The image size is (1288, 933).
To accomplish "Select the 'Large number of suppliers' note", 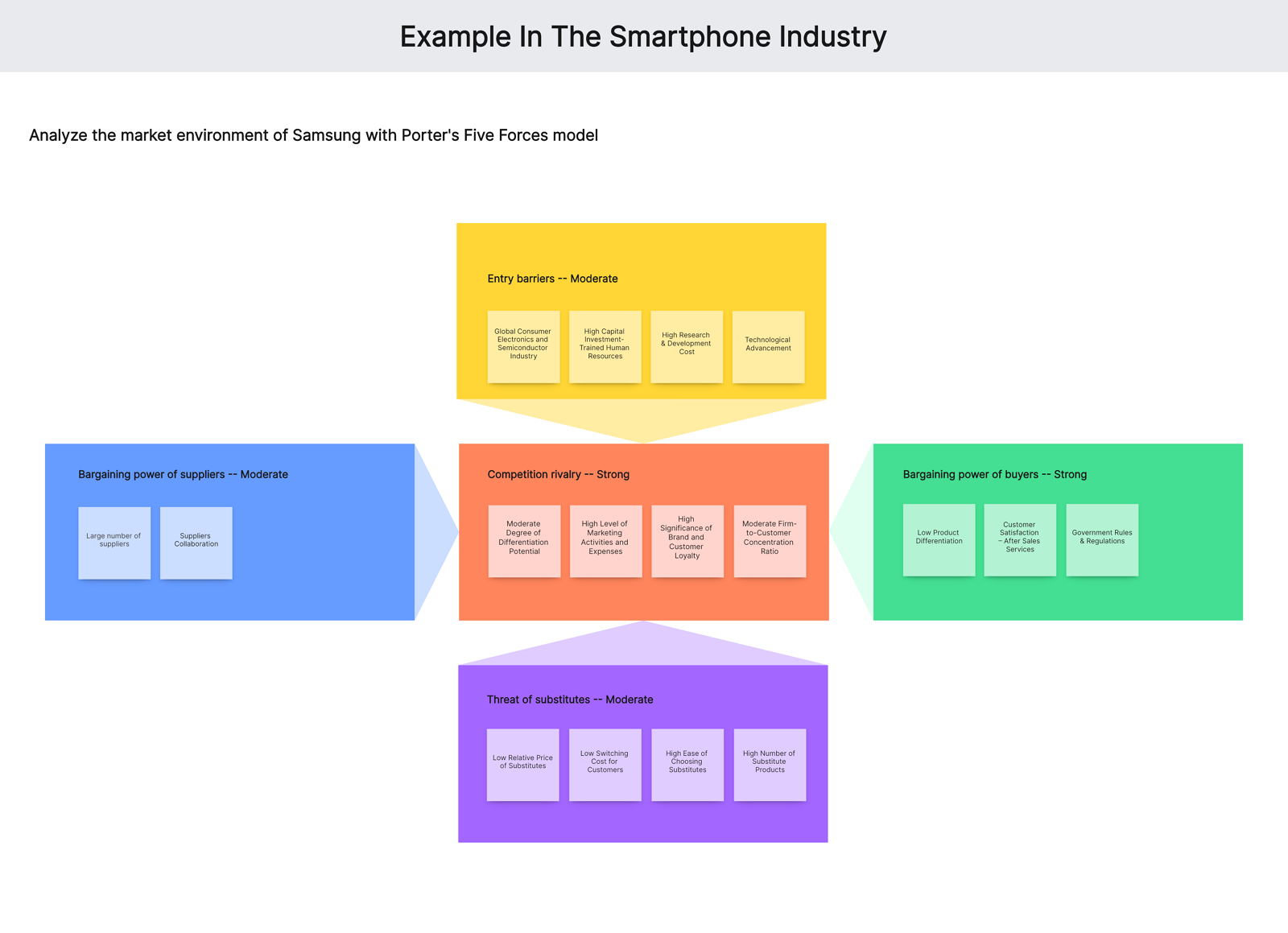I will (114, 543).
